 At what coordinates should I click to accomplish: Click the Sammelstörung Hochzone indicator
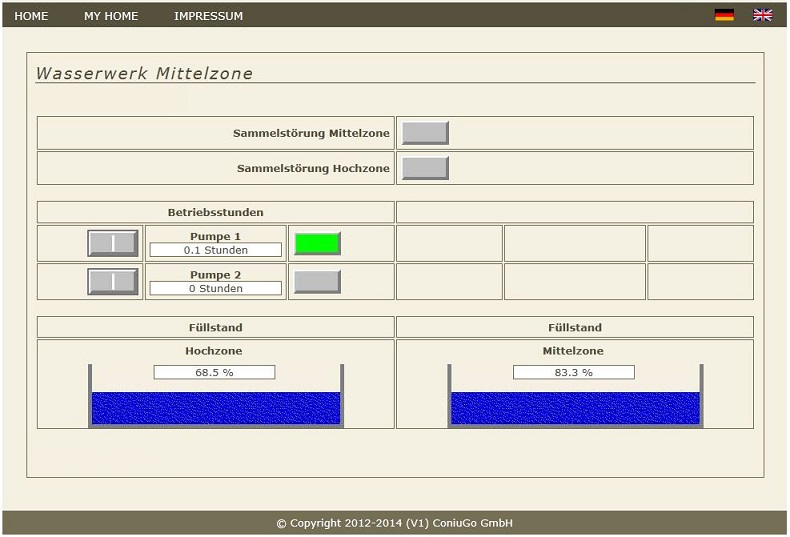425,168
